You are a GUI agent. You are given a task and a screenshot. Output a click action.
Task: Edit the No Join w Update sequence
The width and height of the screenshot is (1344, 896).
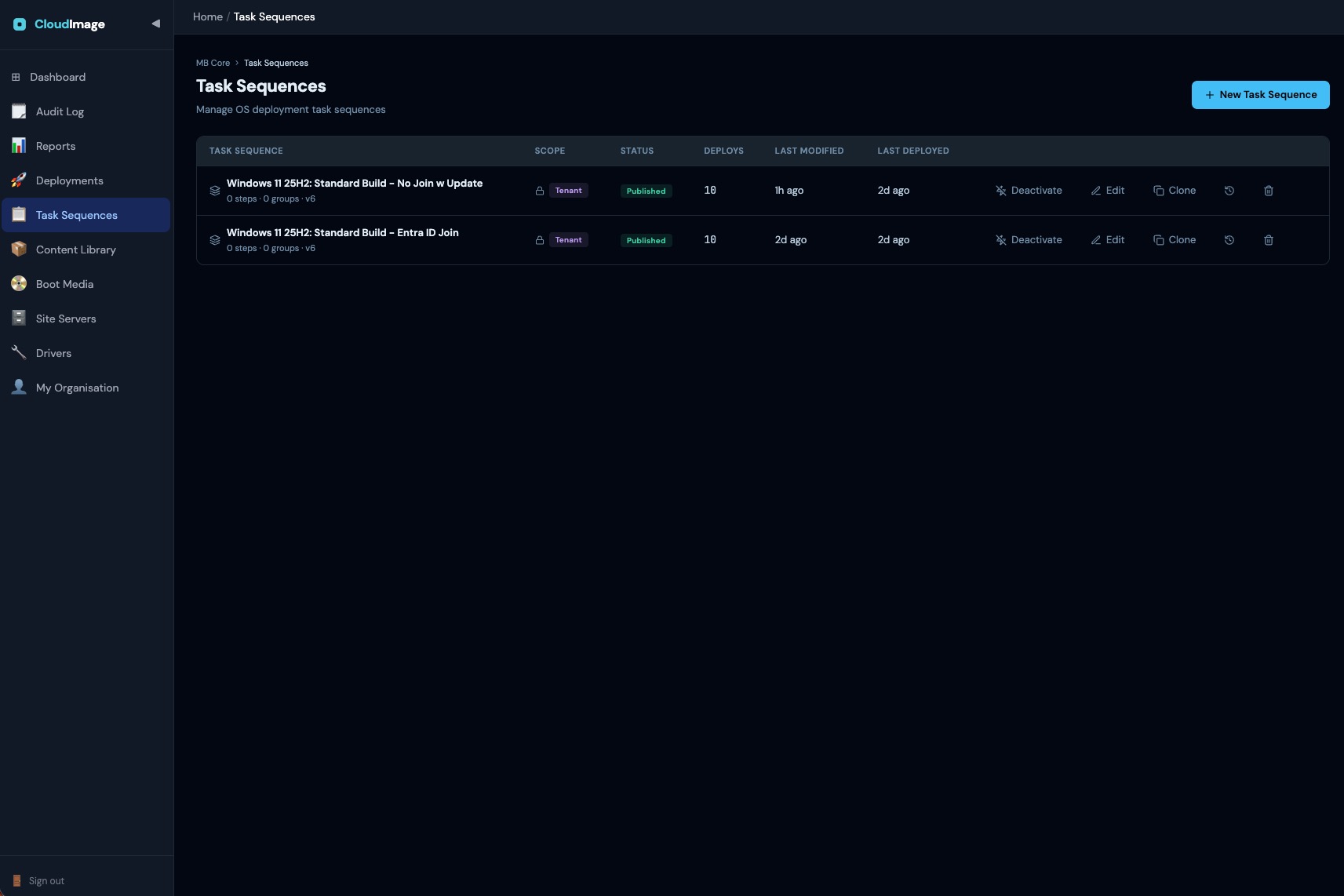(1108, 191)
